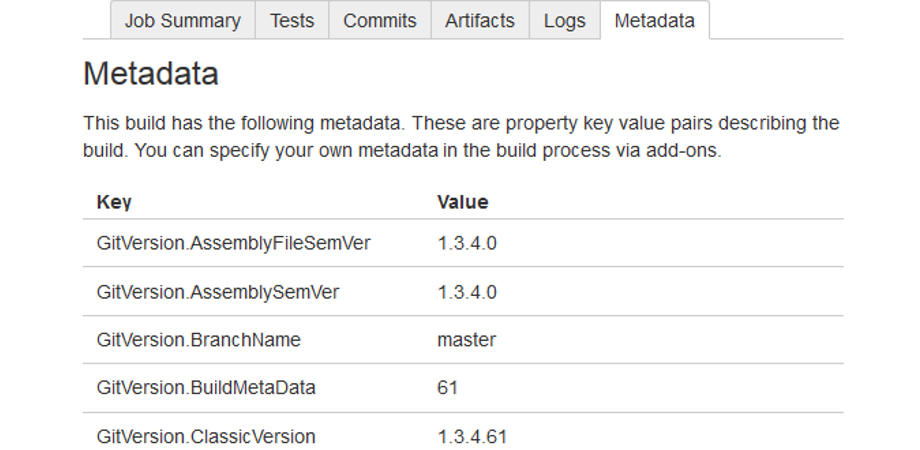This screenshot has width=920, height=450.
Task: Select the Metadata tab
Action: click(x=654, y=20)
